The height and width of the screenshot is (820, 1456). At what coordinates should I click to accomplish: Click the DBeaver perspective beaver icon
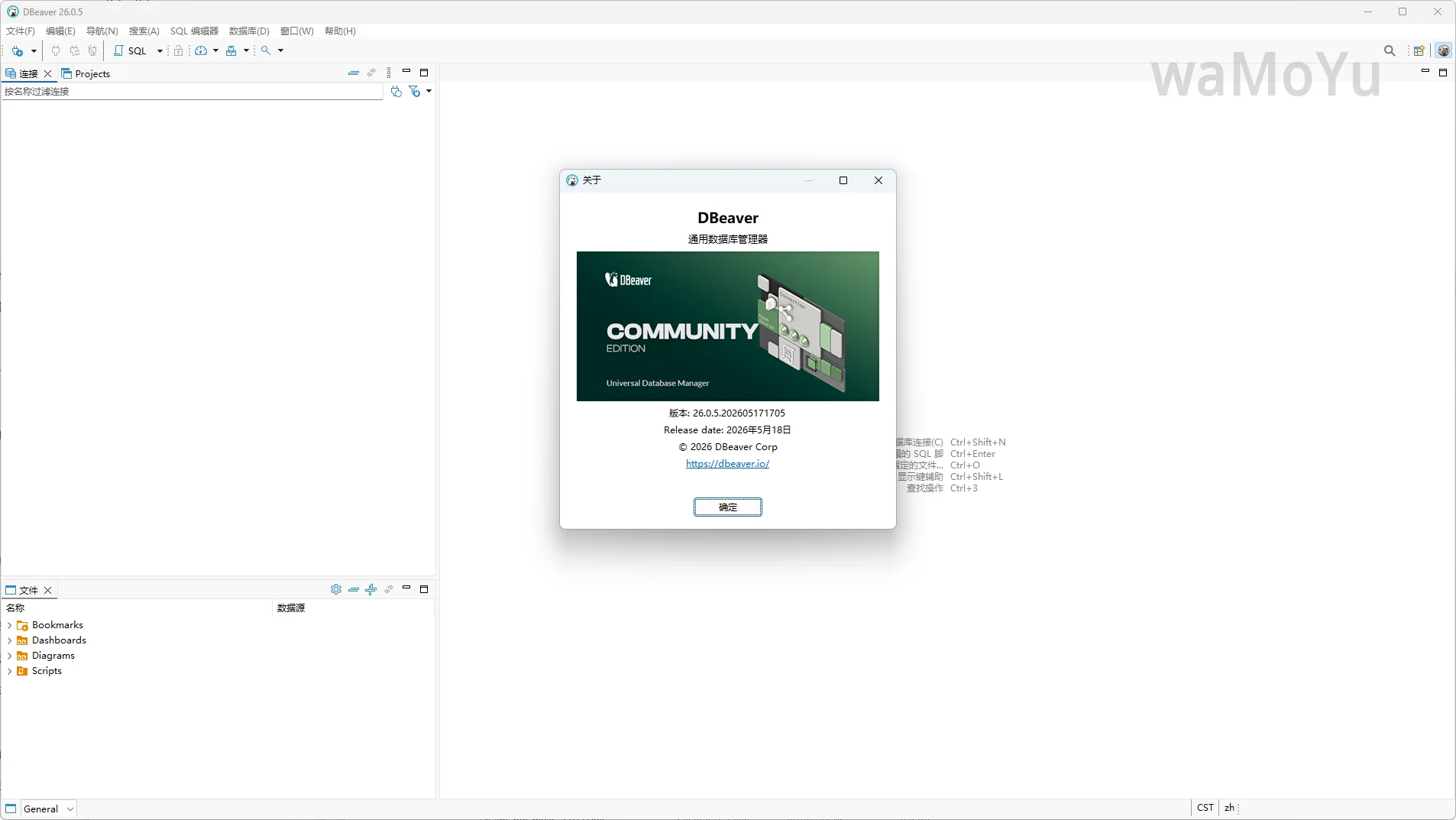(1444, 50)
